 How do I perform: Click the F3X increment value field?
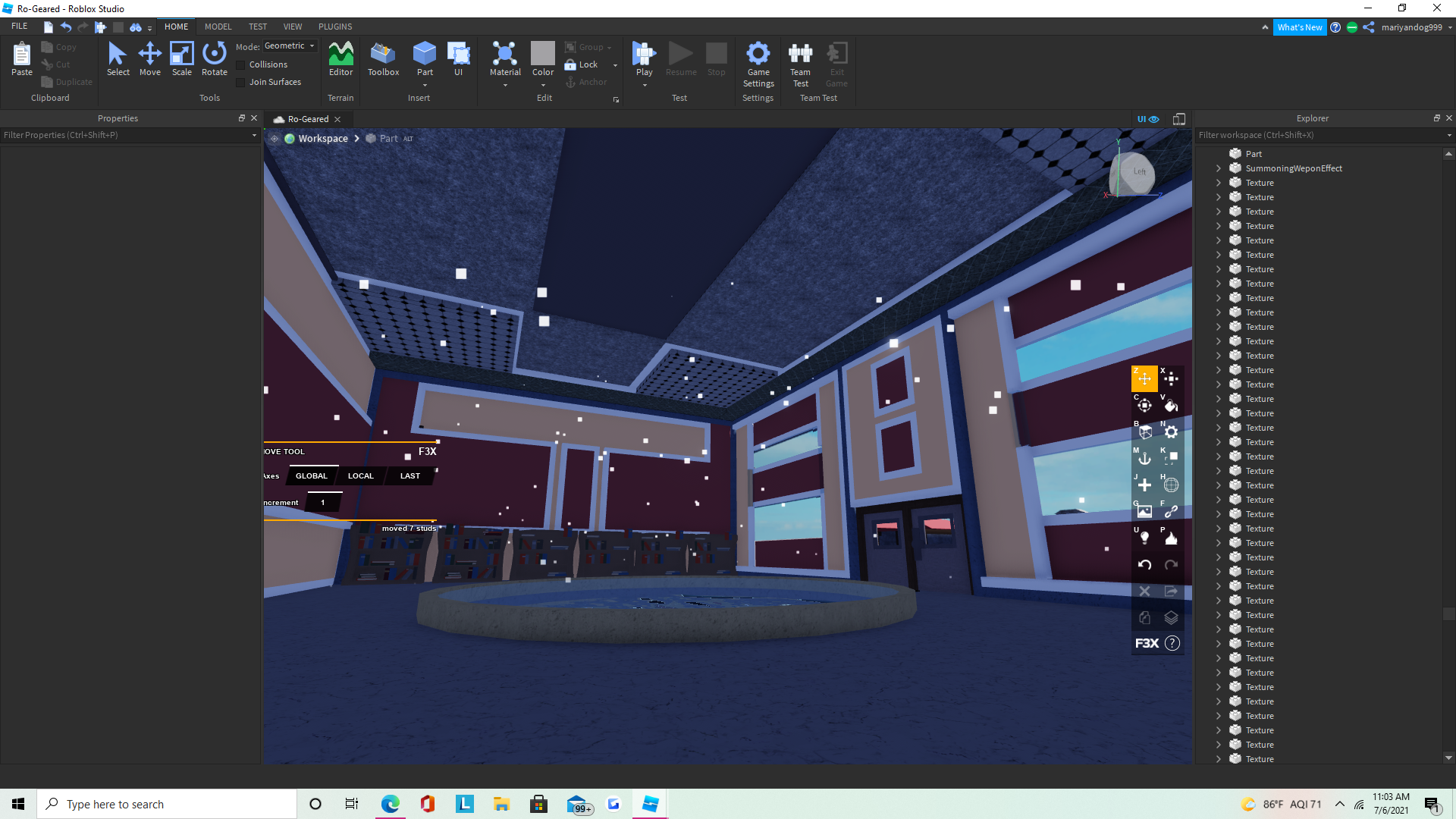(x=323, y=503)
